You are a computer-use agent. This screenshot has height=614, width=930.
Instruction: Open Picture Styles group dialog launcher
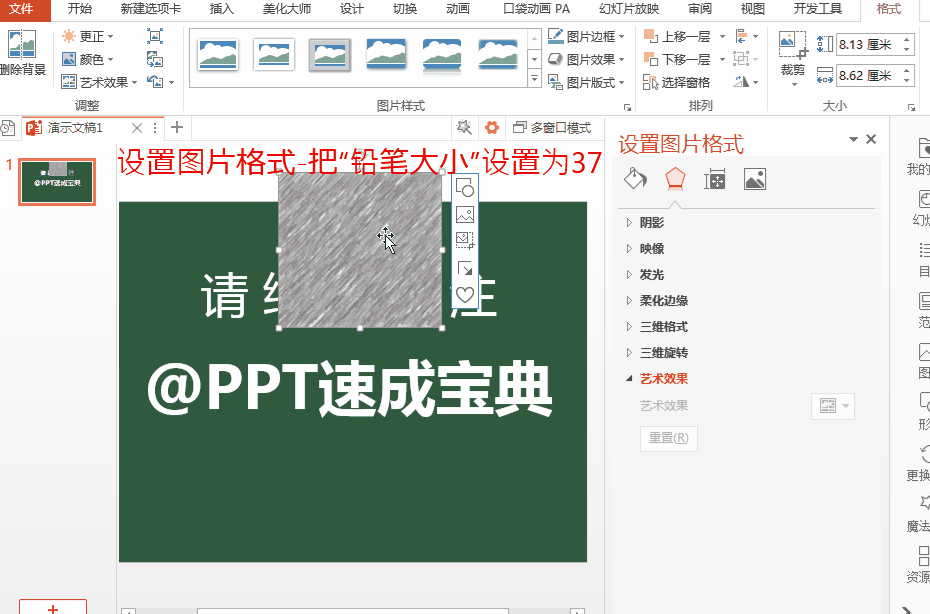[x=627, y=107]
